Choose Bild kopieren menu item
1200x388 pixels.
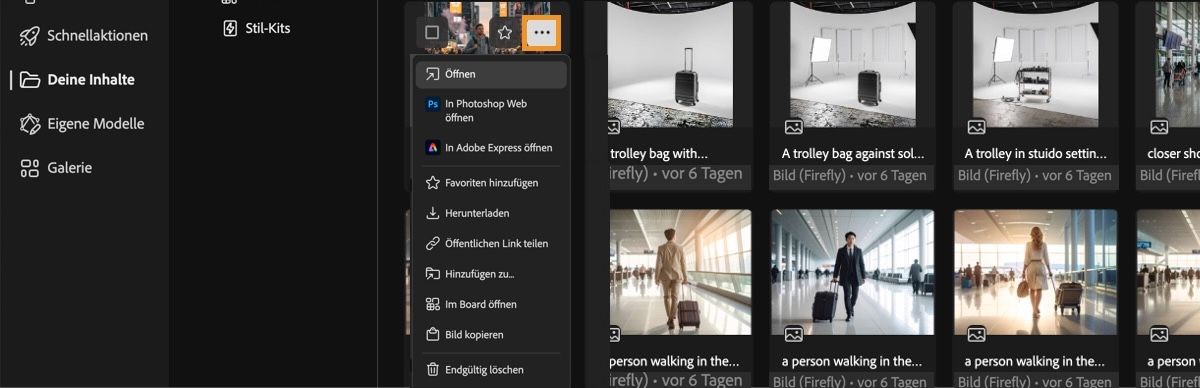click(x=491, y=334)
